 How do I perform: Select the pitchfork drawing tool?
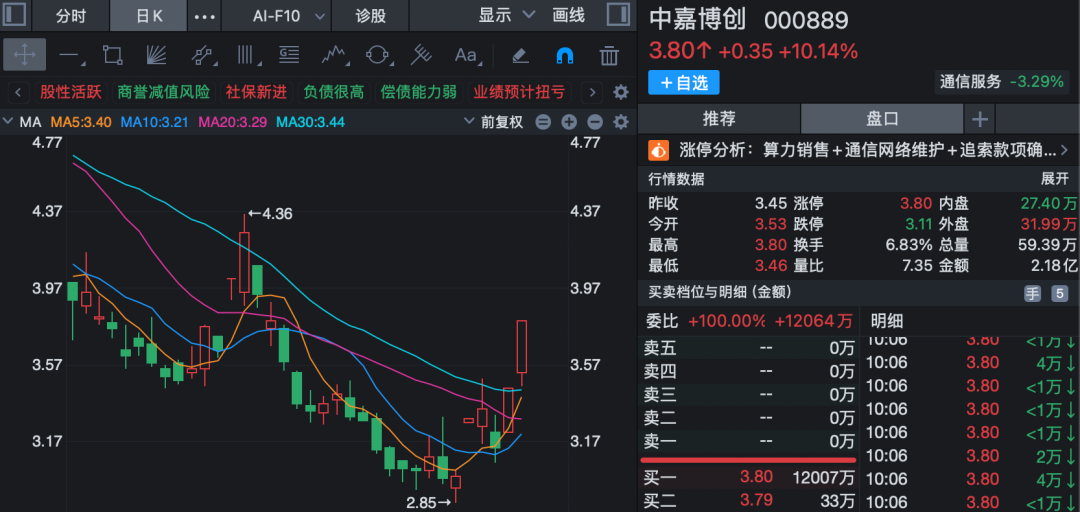(421, 55)
